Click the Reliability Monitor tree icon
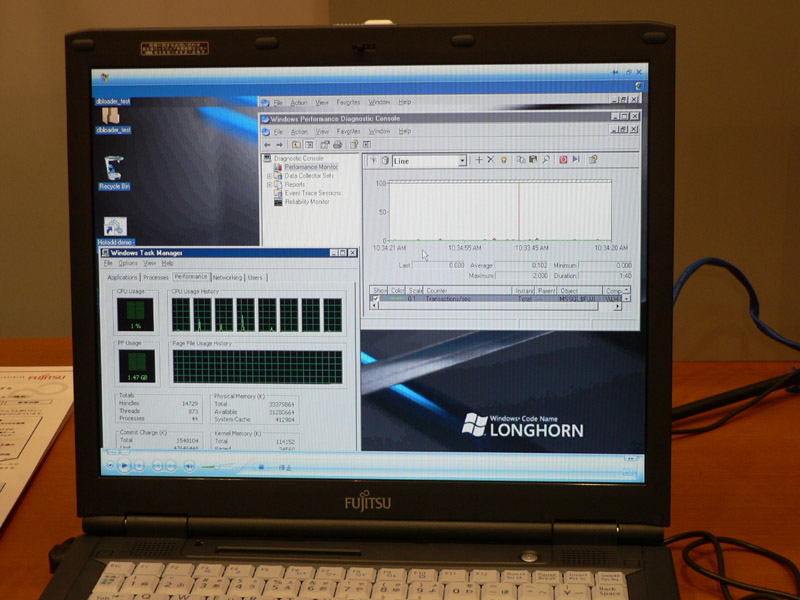800x600 pixels. [278, 202]
